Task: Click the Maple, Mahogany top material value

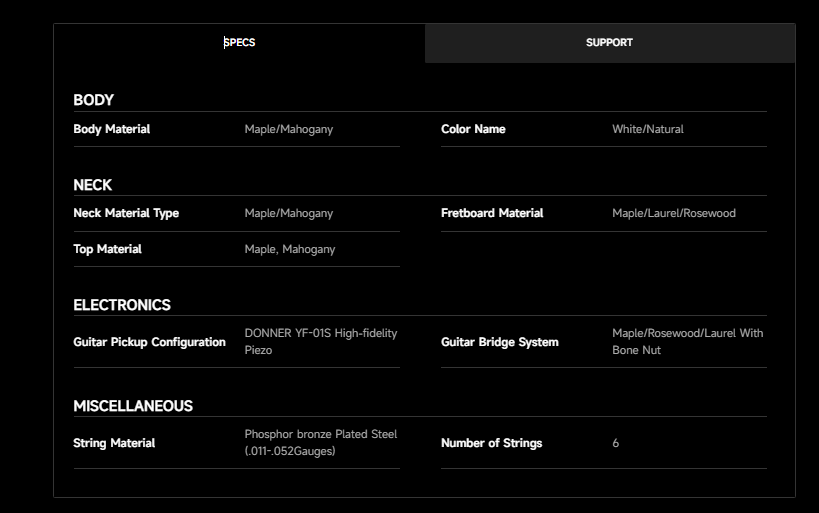Action: (x=289, y=249)
